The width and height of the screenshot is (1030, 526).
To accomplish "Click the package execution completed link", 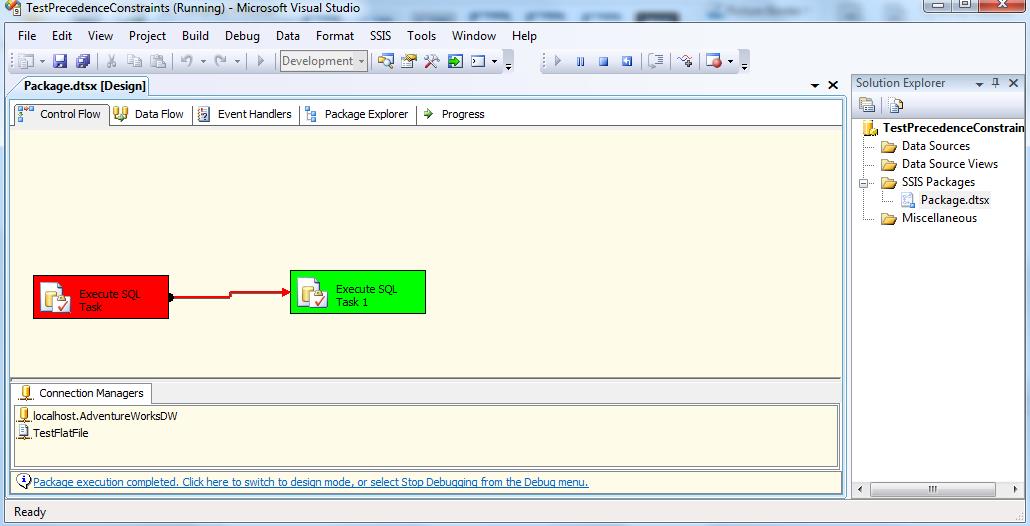I will pos(310,482).
